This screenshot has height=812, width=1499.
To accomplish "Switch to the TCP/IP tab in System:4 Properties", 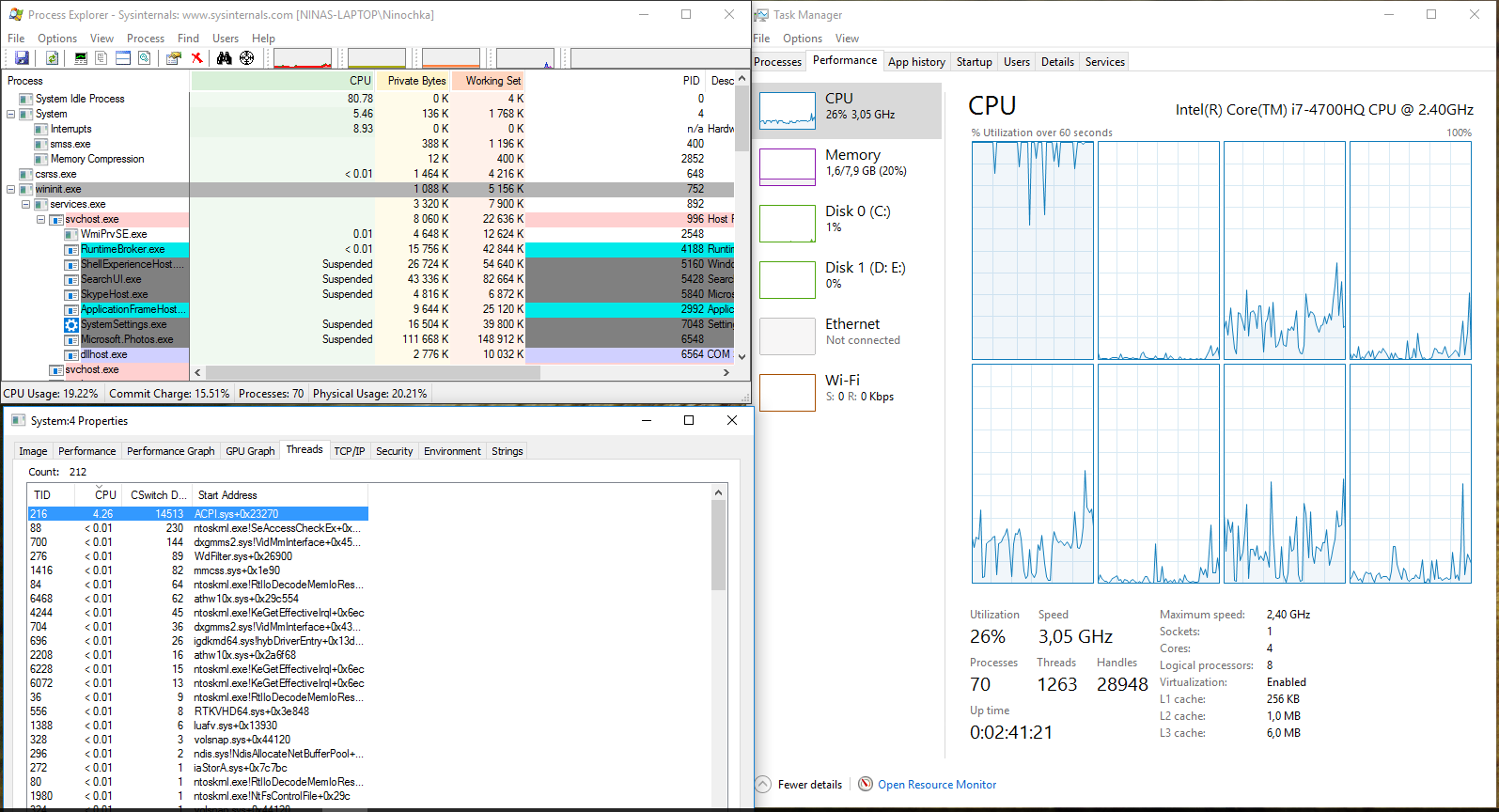I will coord(350,451).
